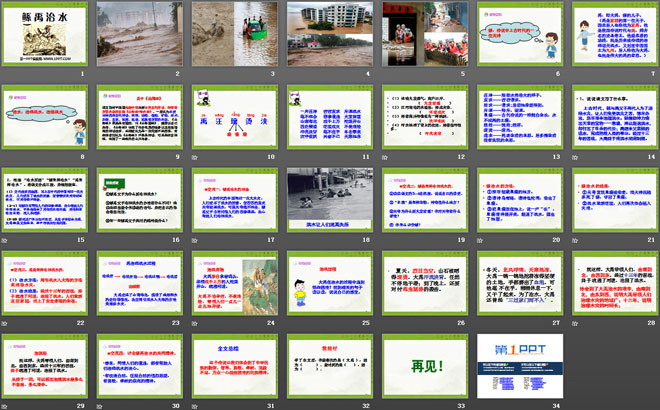Screen dimensions: 660x410
Task: Select slide 2 flood torrent photo
Action: pyautogui.click(x=140, y=34)
